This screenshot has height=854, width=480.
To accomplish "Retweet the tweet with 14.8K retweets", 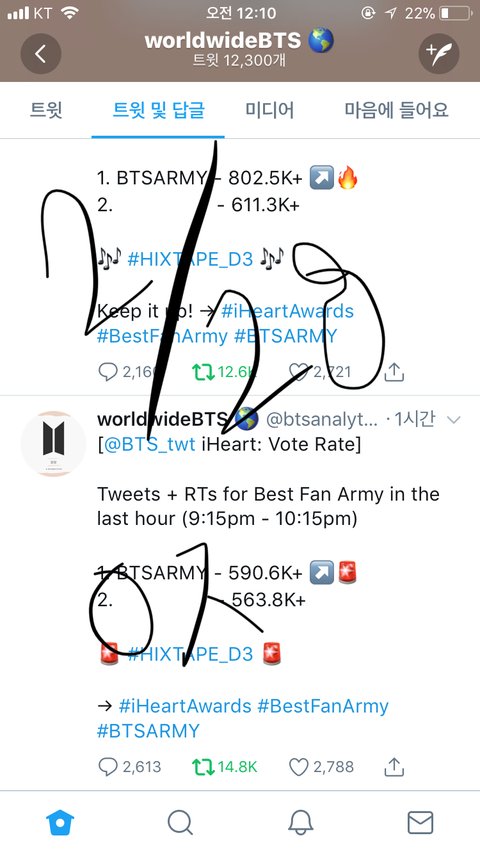I will click(203, 767).
